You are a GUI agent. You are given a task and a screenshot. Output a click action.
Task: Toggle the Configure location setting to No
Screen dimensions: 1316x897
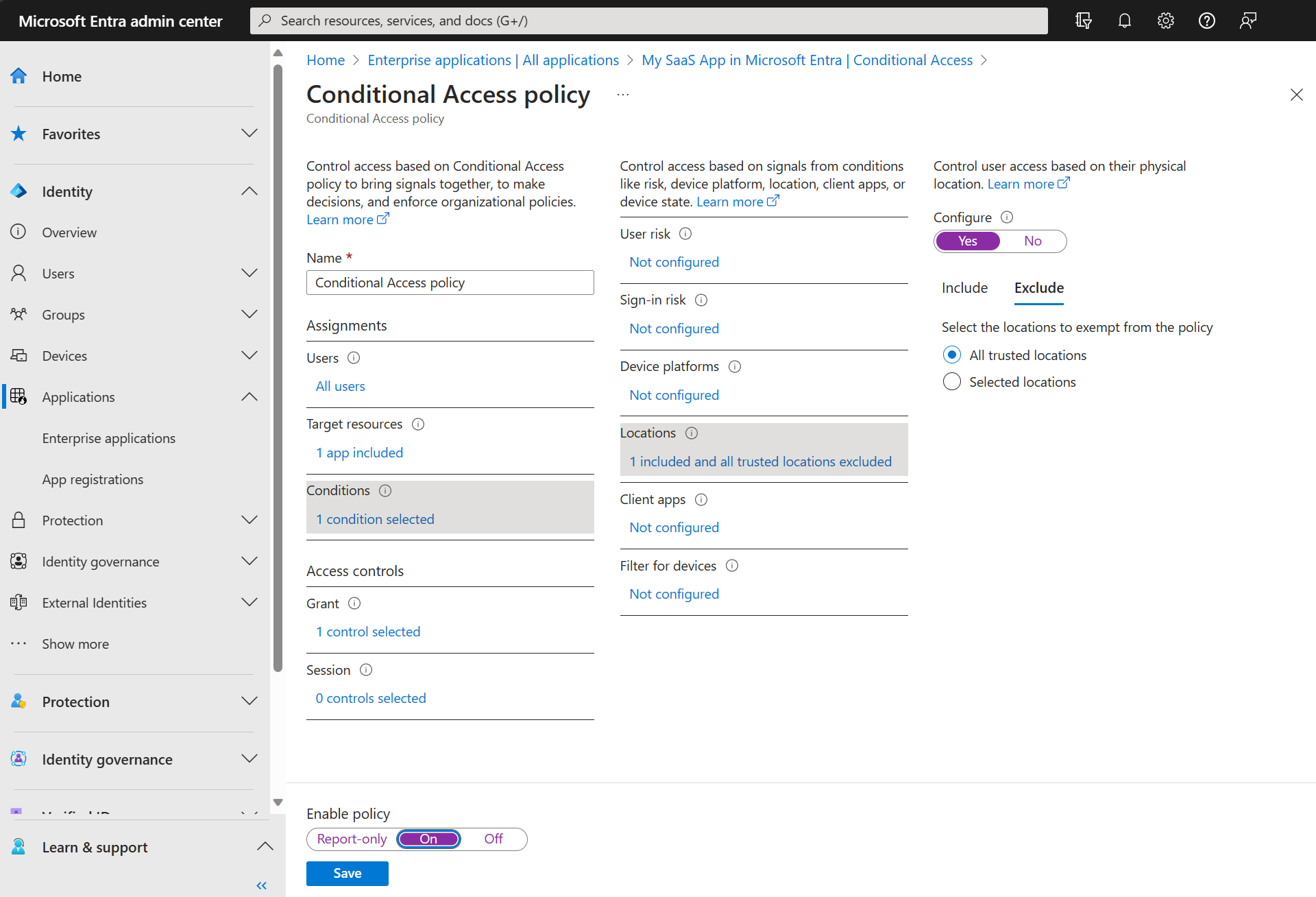pyautogui.click(x=1032, y=241)
